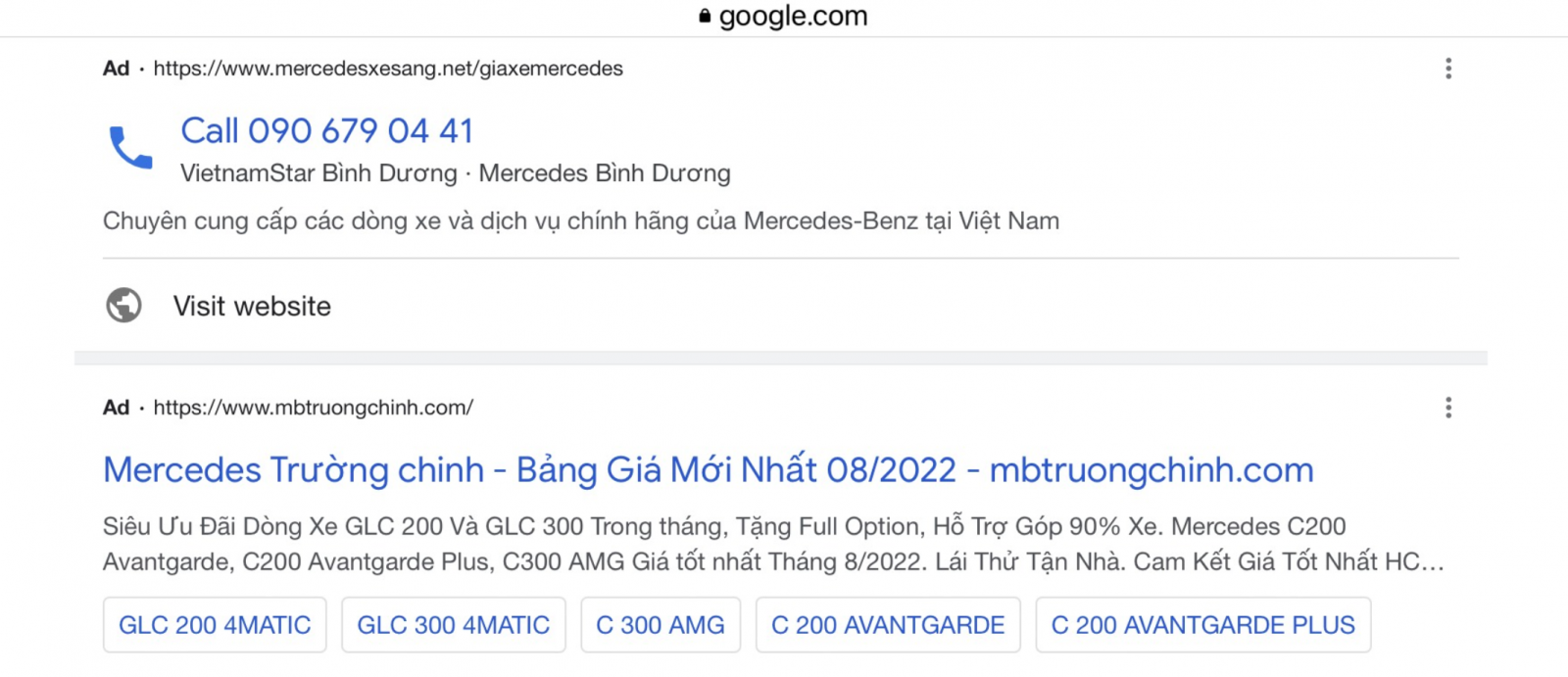Click the lock icon next to google.com
Image resolution: width=1568 pixels, height=677 pixels.
pyautogui.click(x=705, y=16)
